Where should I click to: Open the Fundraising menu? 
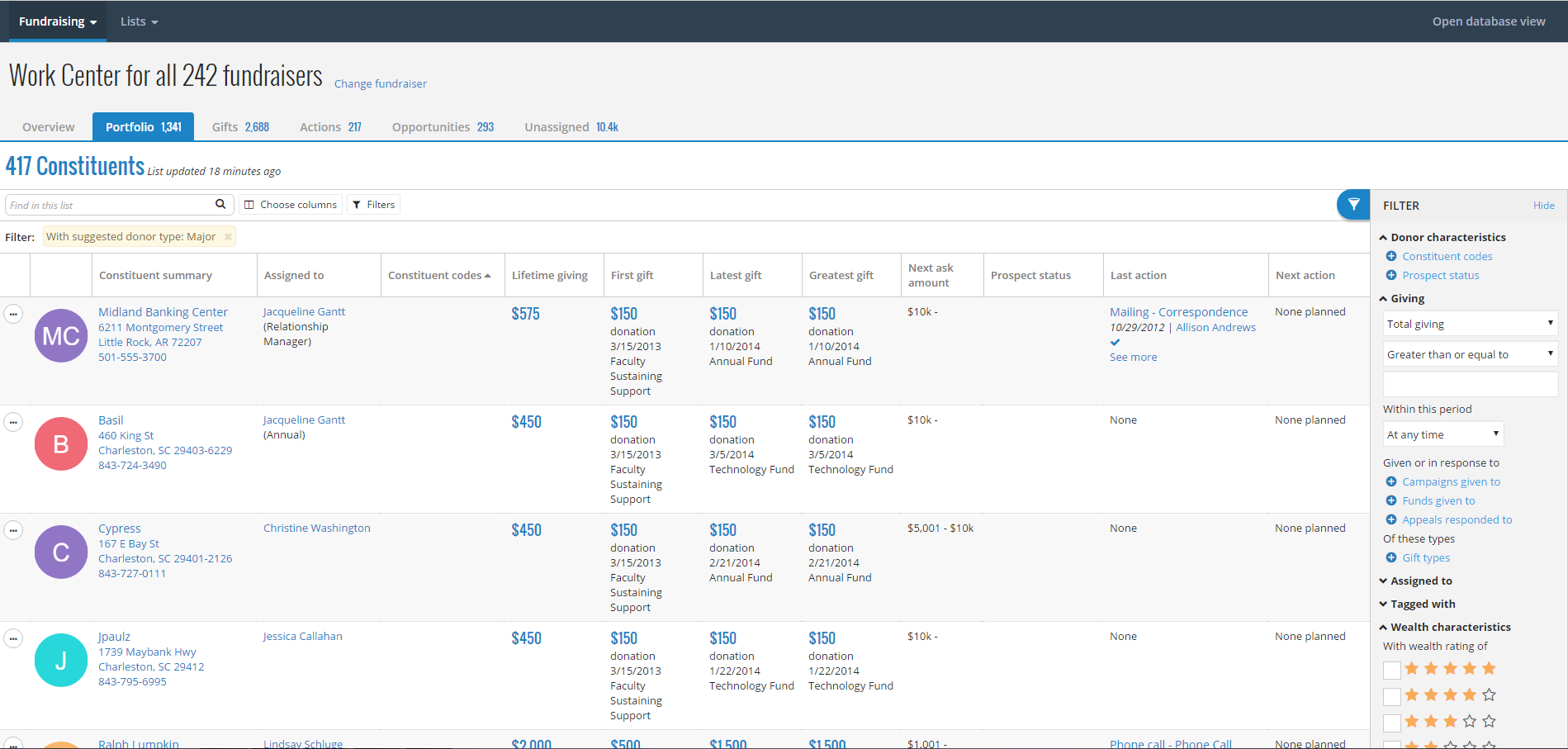coord(58,21)
